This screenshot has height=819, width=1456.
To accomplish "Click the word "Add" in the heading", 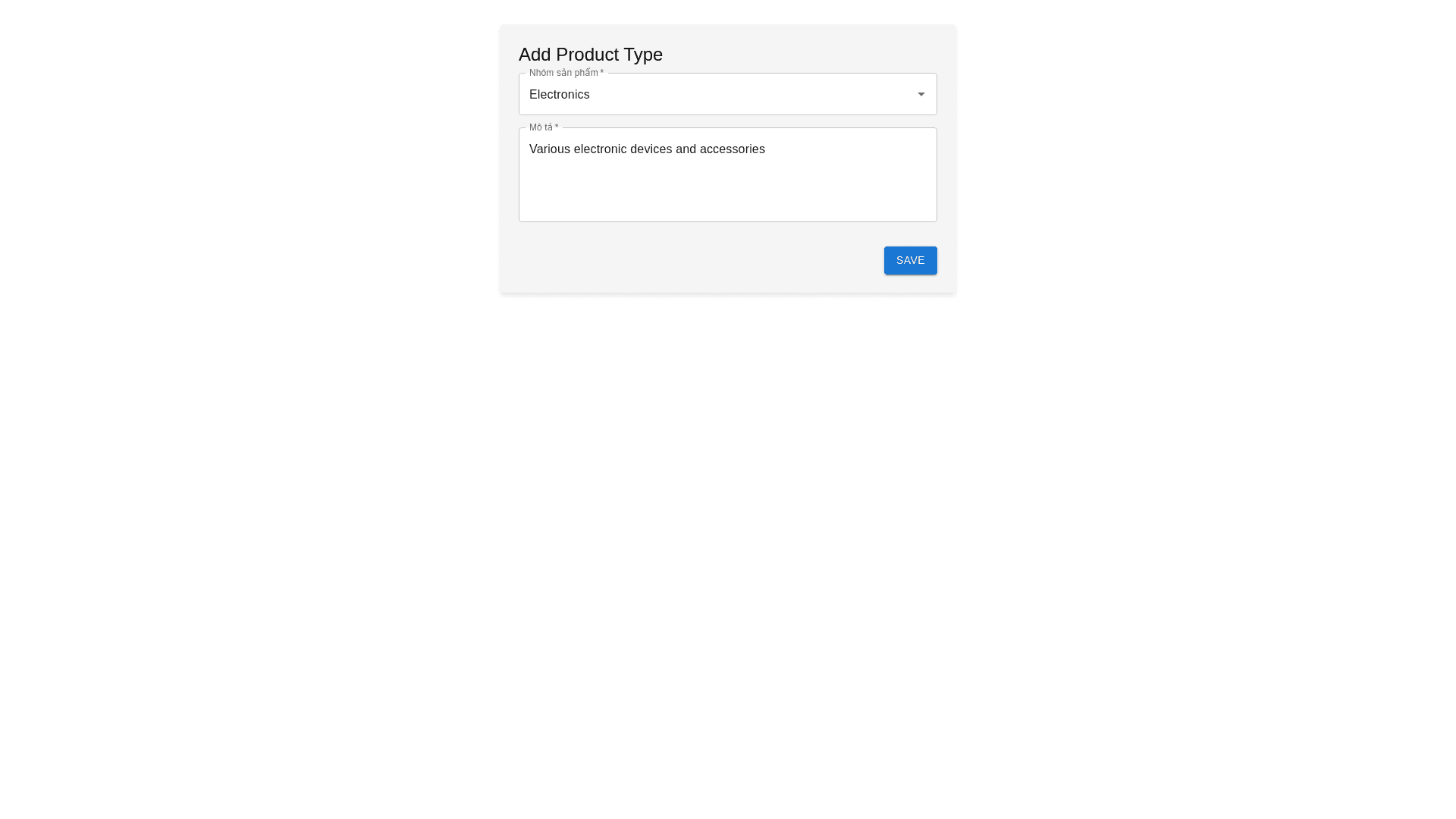I will tap(535, 55).
